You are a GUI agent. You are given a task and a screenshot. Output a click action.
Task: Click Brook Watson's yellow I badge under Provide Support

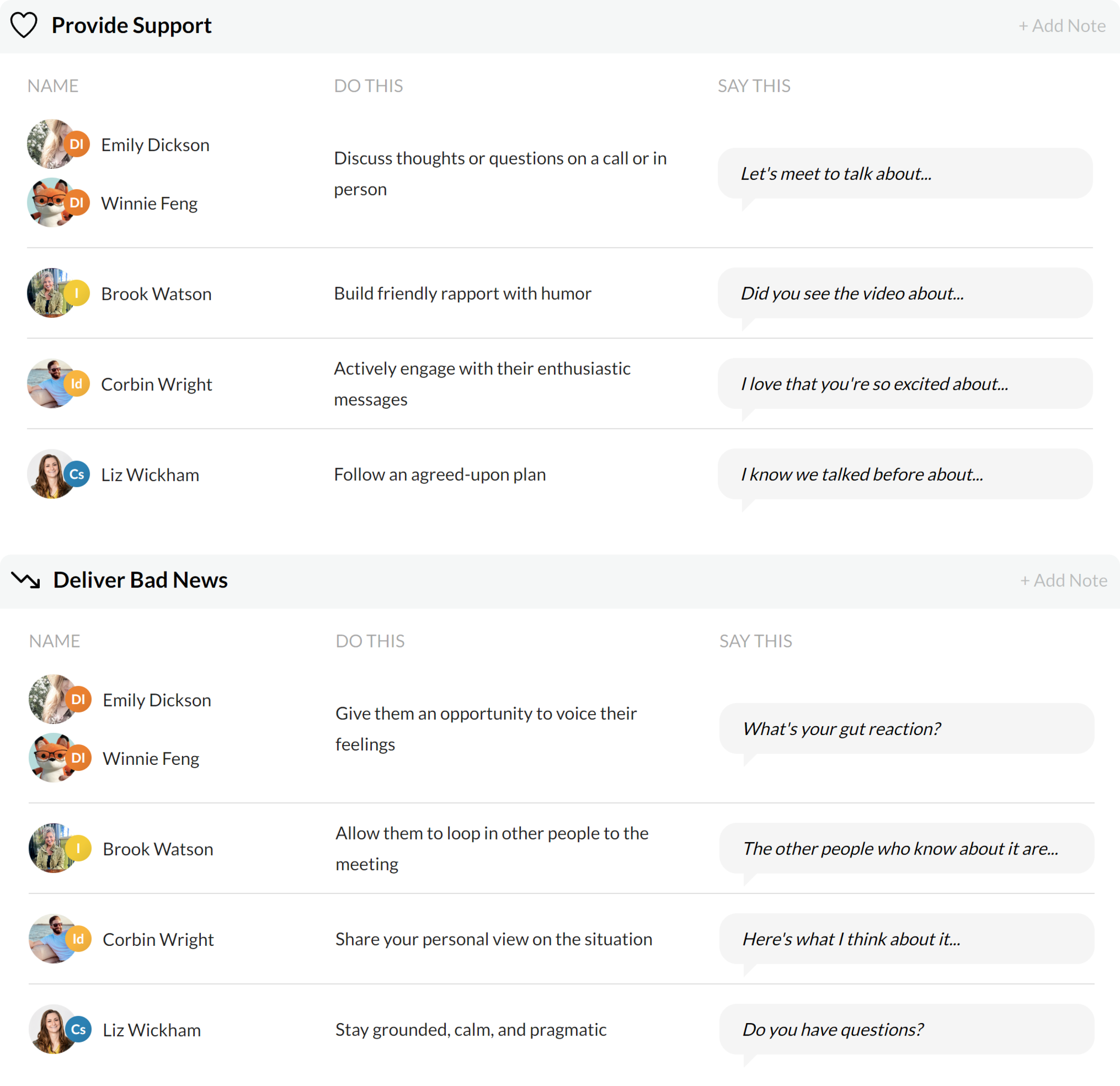(x=77, y=293)
